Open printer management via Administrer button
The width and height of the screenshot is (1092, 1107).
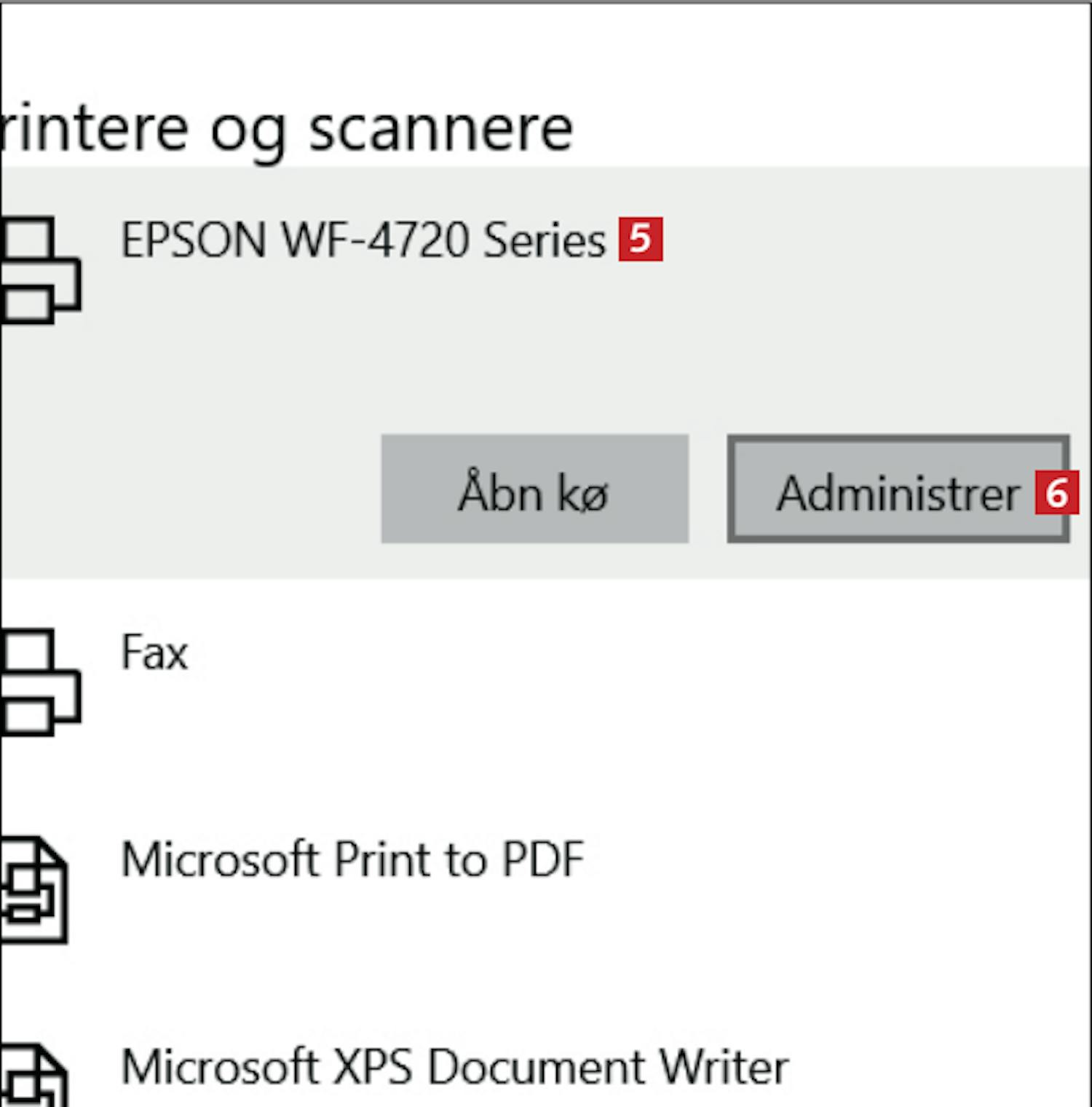point(898,489)
